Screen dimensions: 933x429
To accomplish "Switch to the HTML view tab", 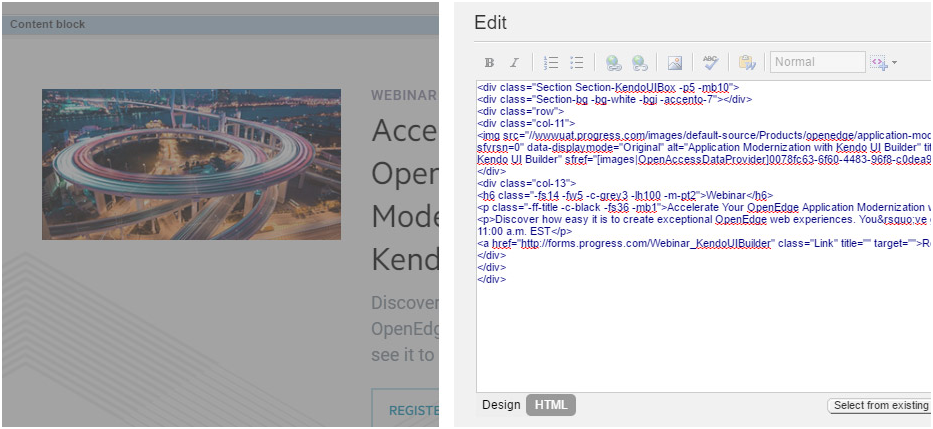I will tap(551, 405).
